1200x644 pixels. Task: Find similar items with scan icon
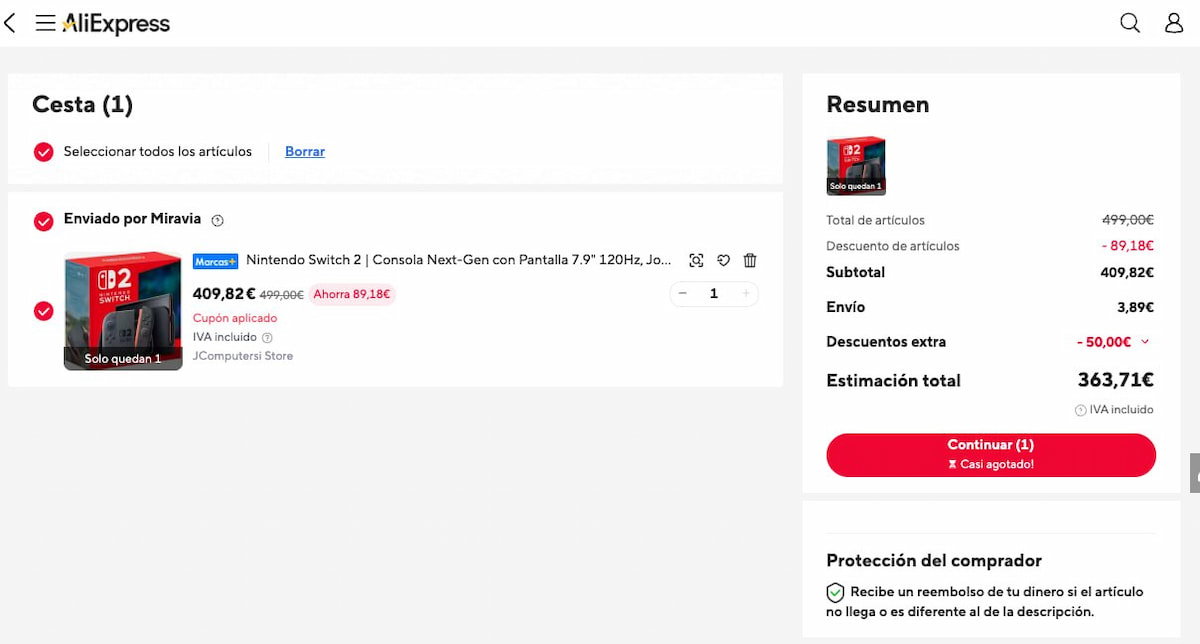pos(696,261)
